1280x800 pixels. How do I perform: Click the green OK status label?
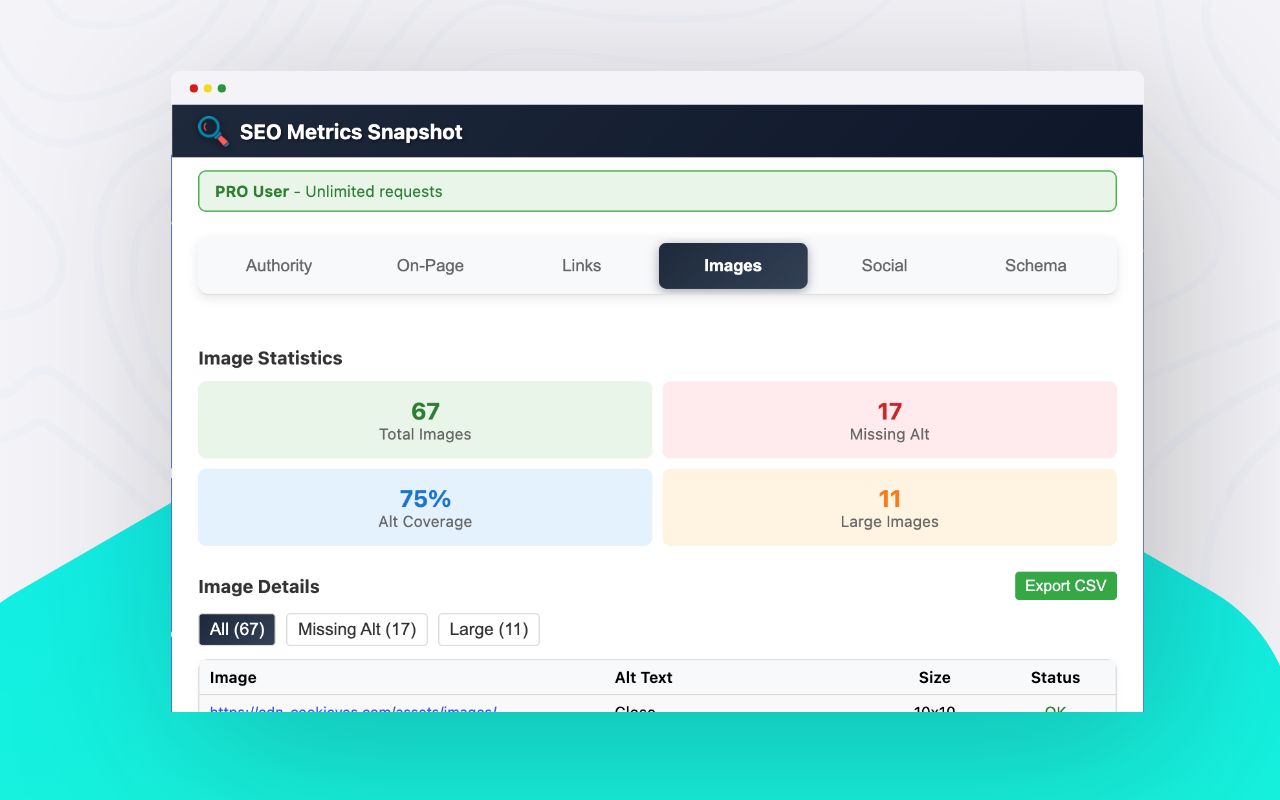pos(1054,710)
